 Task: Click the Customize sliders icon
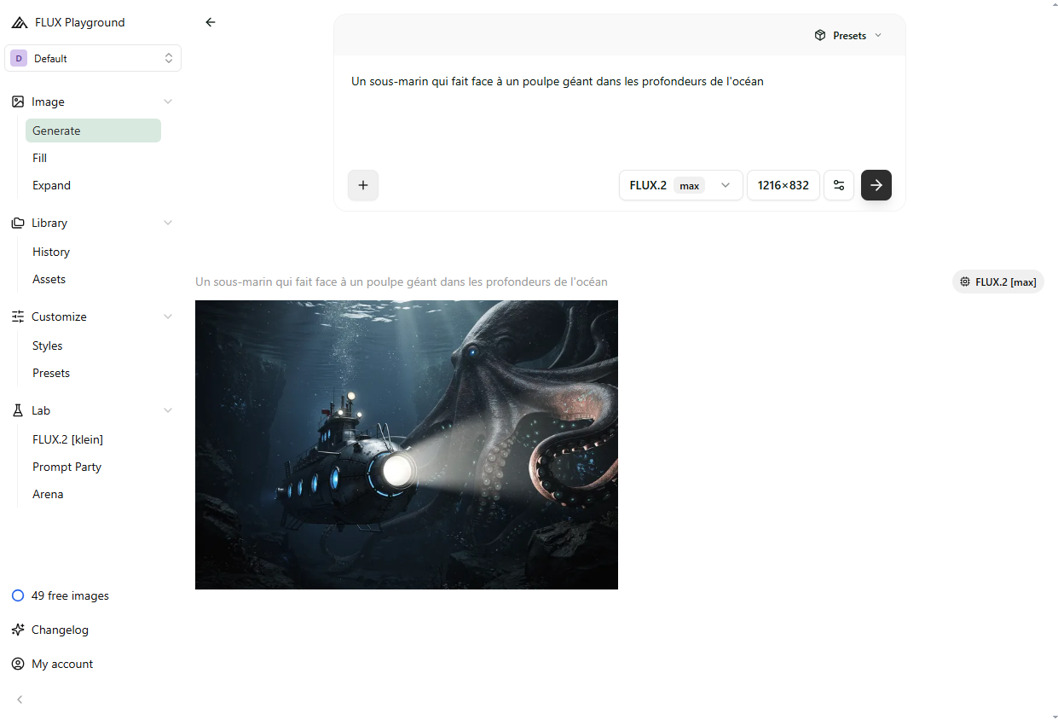point(18,316)
